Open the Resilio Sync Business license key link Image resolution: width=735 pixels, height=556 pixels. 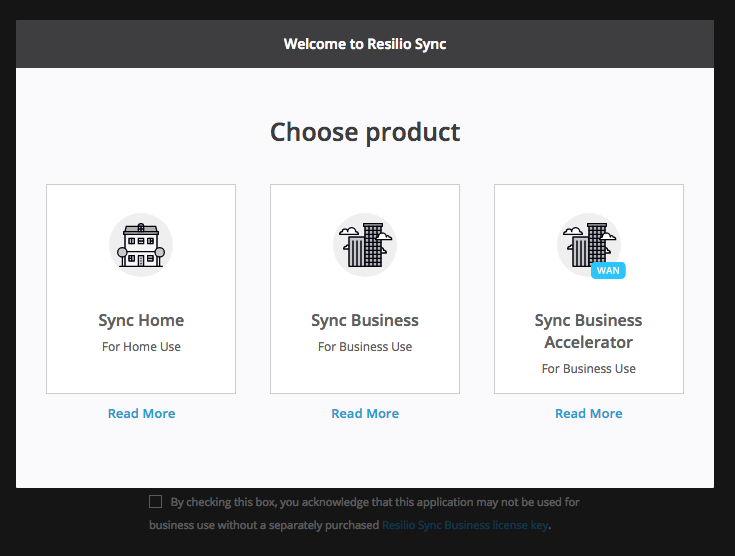(465, 525)
